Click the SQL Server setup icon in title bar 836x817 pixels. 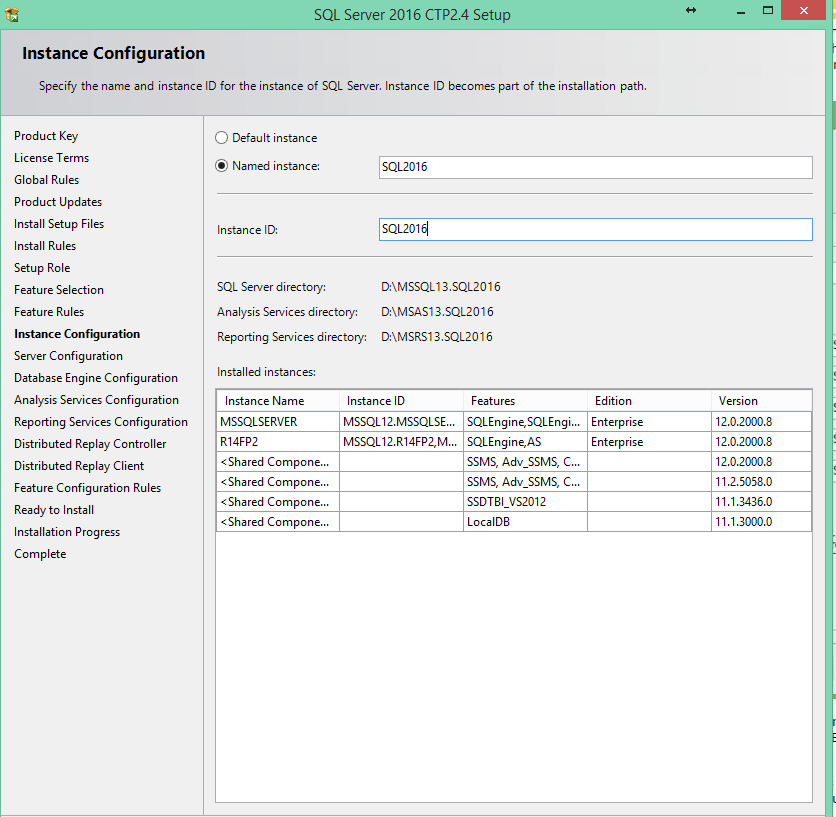[12, 14]
